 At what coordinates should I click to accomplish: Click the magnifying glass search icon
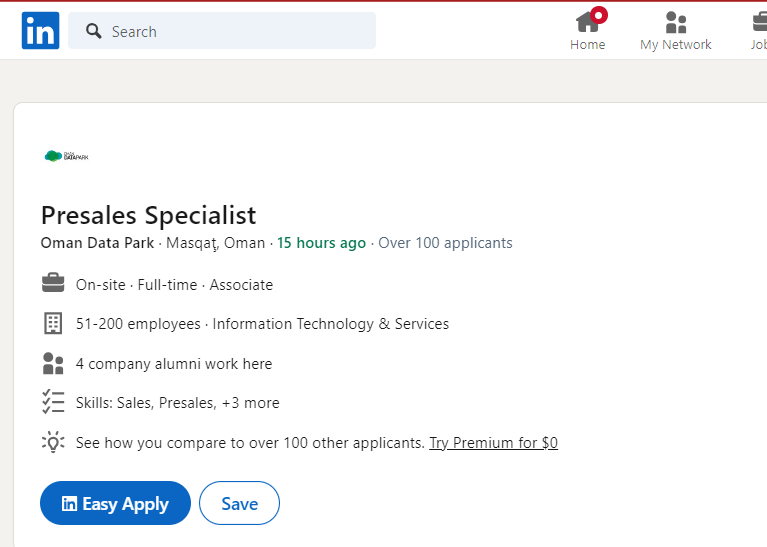pos(93,31)
